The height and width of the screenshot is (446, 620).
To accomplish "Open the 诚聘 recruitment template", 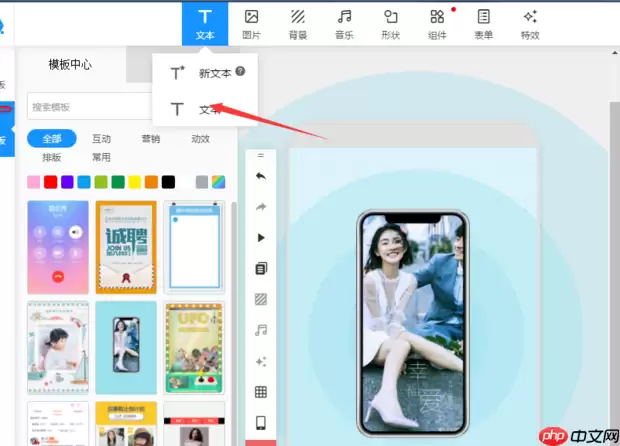I will 126,247.
